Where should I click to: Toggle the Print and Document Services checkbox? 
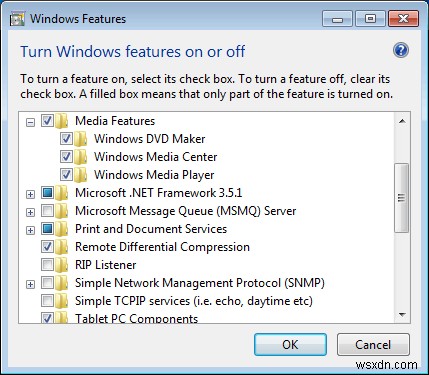(47, 229)
